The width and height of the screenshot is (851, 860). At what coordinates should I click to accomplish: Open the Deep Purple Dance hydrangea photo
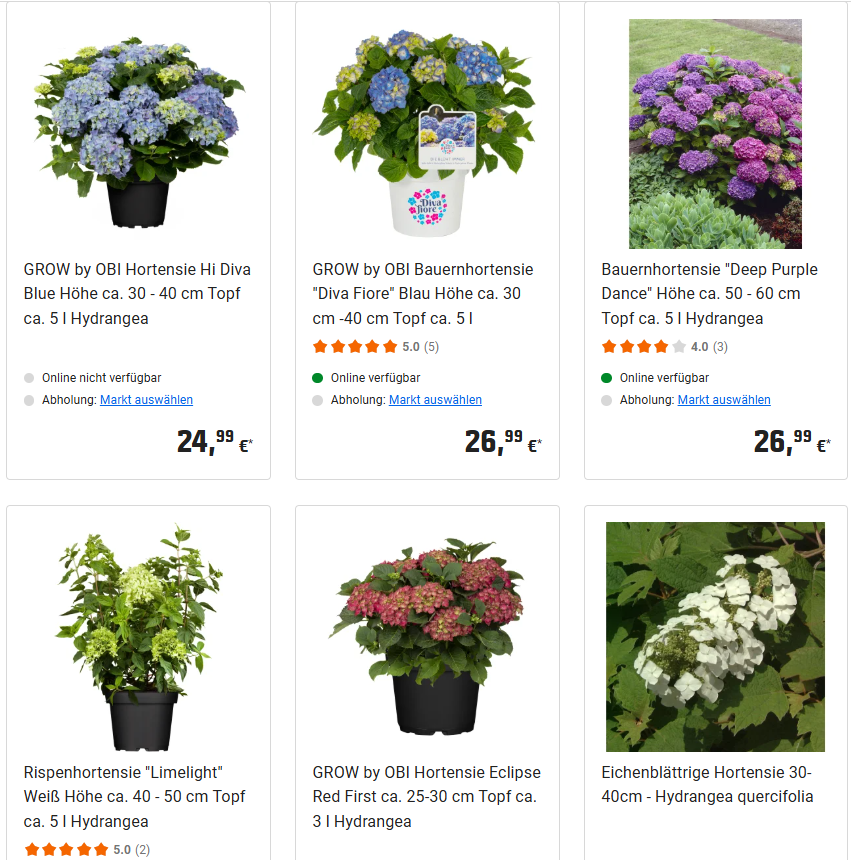715,134
